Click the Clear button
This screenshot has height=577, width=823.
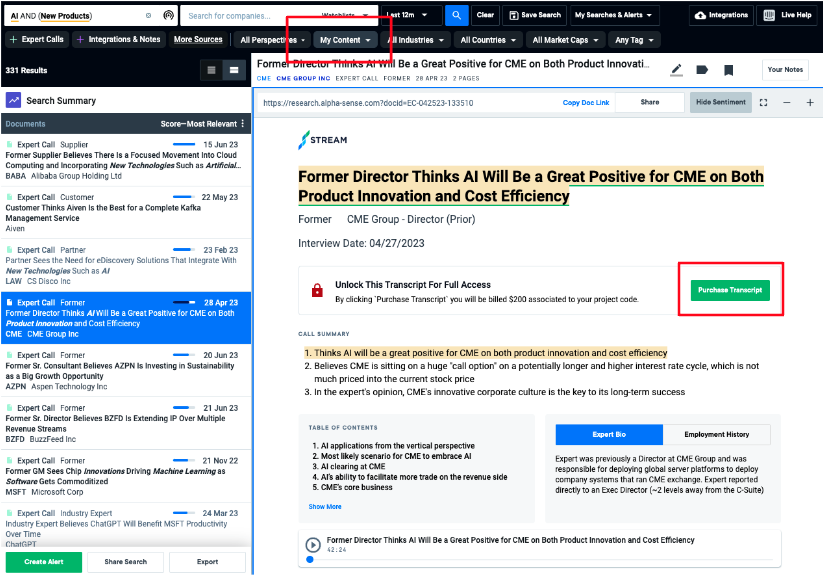(x=485, y=15)
